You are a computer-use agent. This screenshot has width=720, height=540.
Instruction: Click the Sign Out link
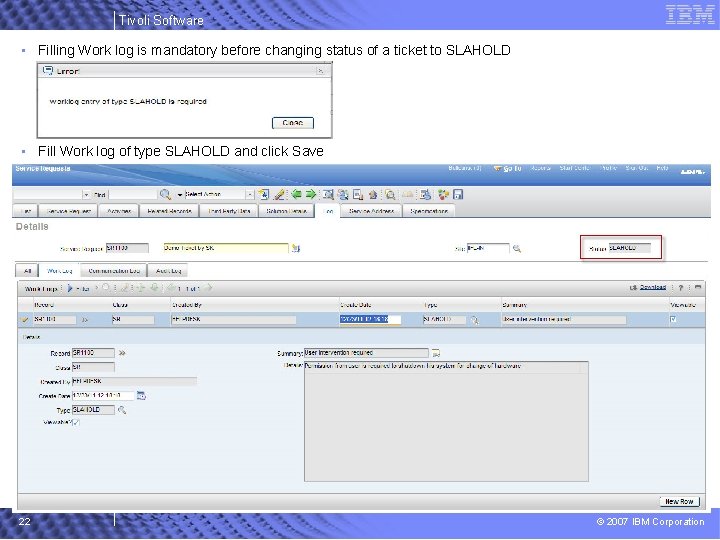point(636,168)
